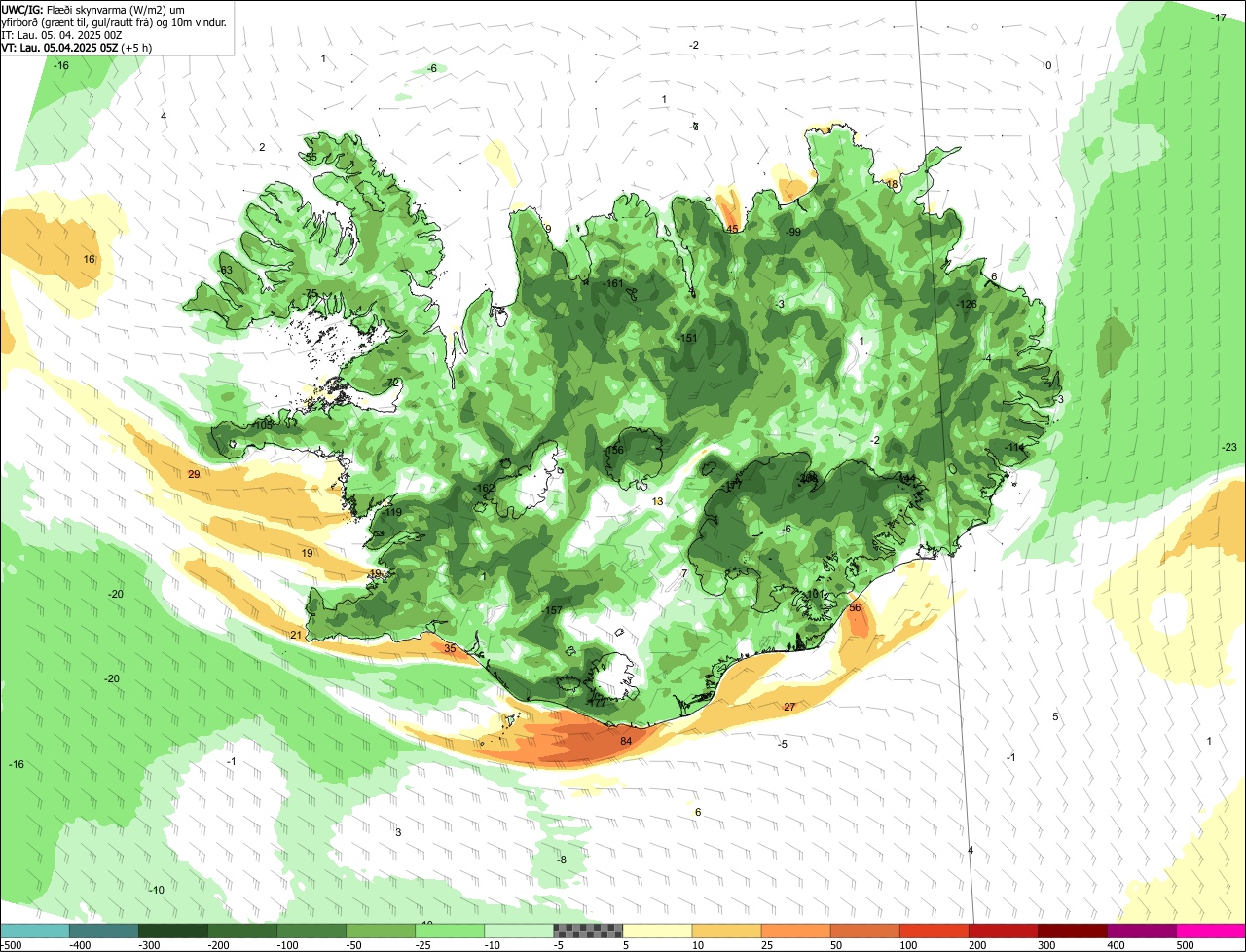Select the legend swatch between -300 and -200
The image size is (1246, 952).
tap(173, 931)
